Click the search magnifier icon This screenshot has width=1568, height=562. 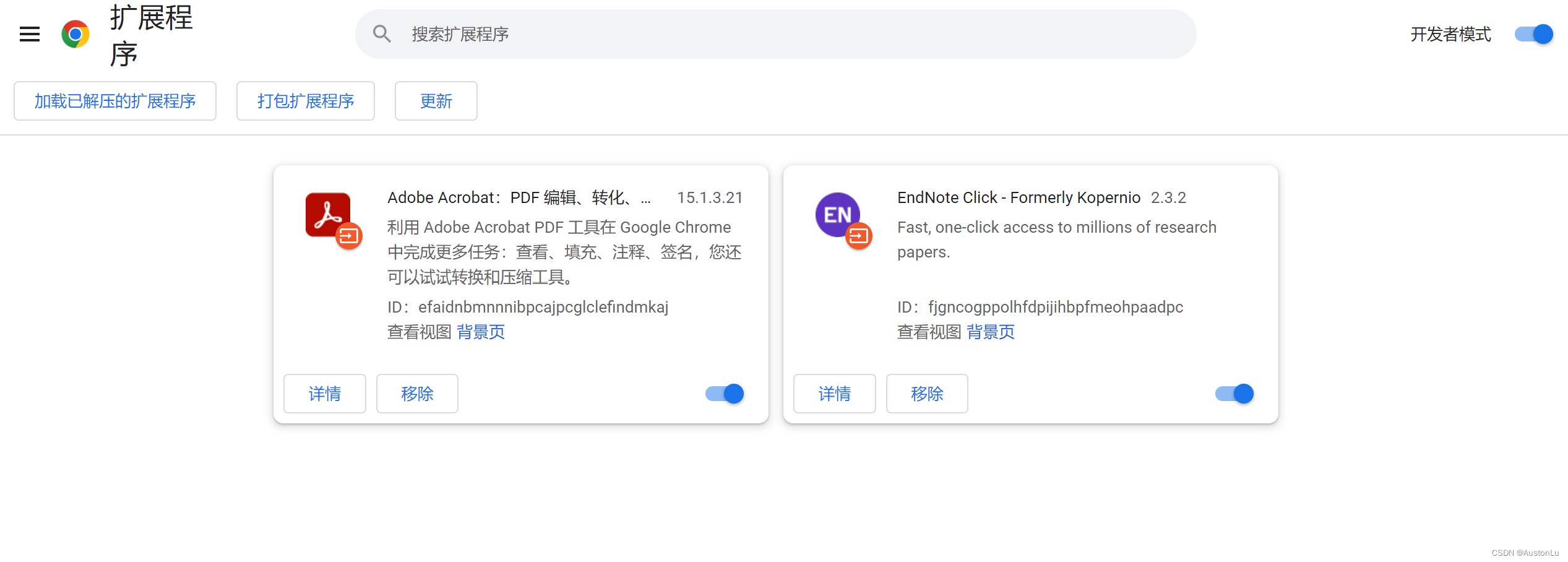point(382,34)
